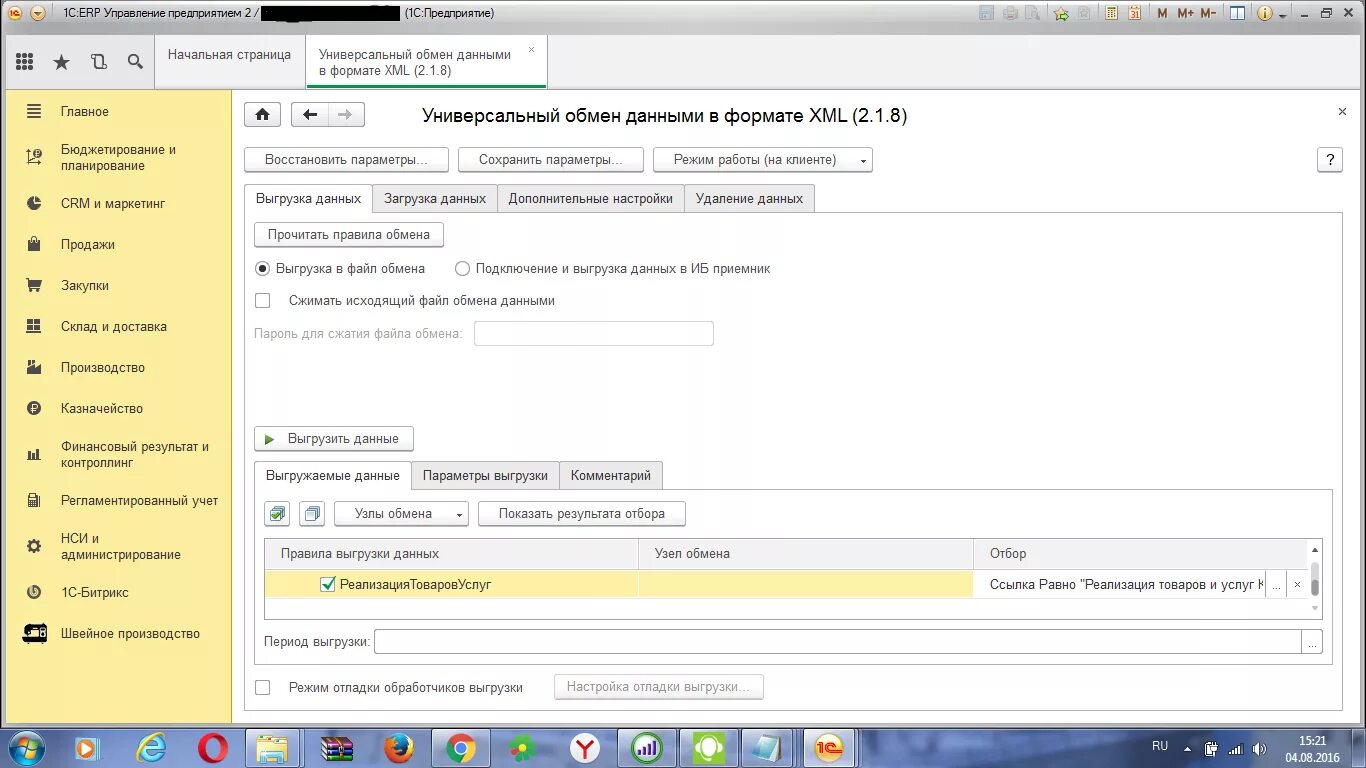Launch Google Chrome from taskbar

pos(460,748)
